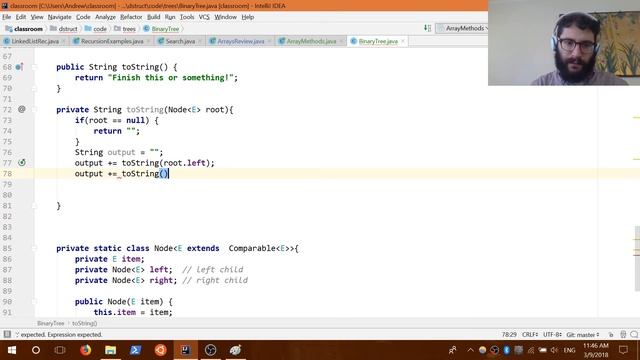This screenshot has width=640, height=360.
Task: Click the inspections profile (Hector) icon in status bar
Action: [x=623, y=334]
